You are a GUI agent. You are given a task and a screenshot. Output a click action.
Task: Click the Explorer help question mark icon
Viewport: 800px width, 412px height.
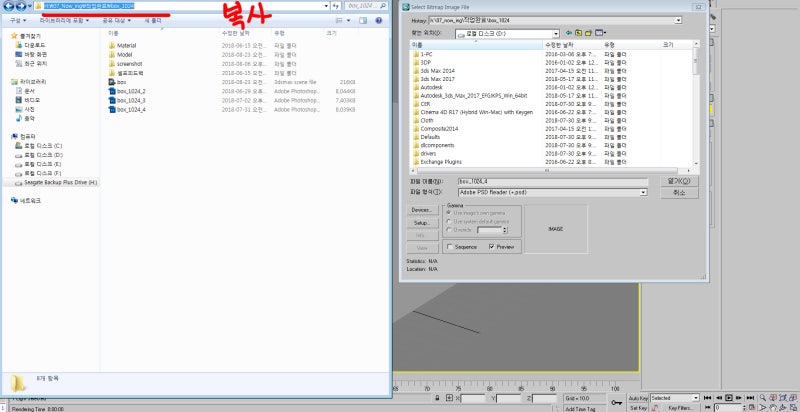pos(379,21)
